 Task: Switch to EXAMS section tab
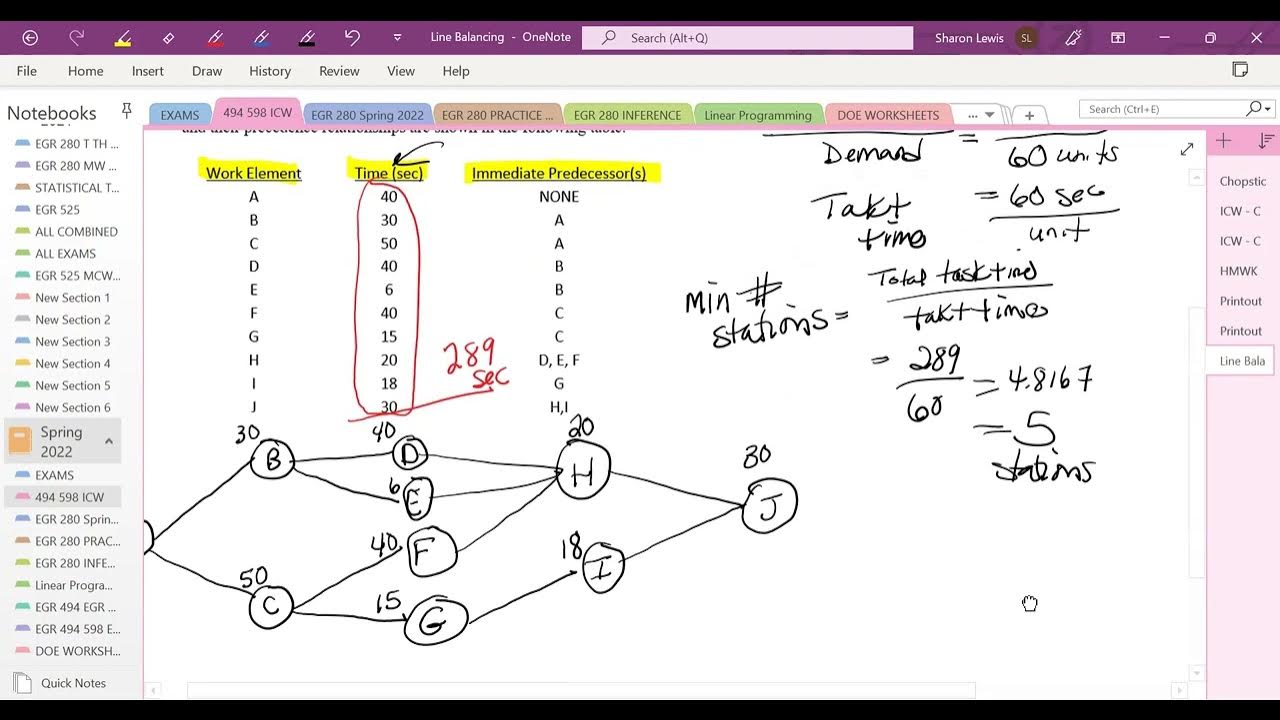[x=180, y=115]
